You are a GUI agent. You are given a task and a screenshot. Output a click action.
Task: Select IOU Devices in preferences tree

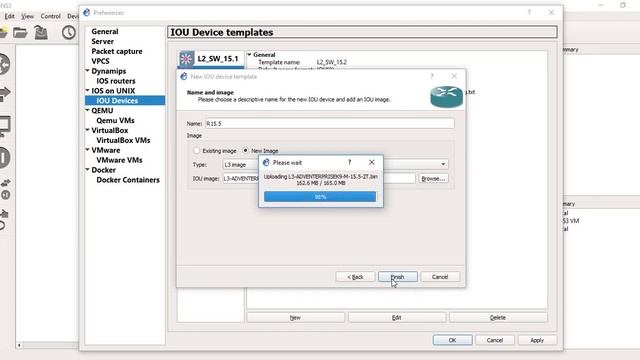click(x=125, y=100)
